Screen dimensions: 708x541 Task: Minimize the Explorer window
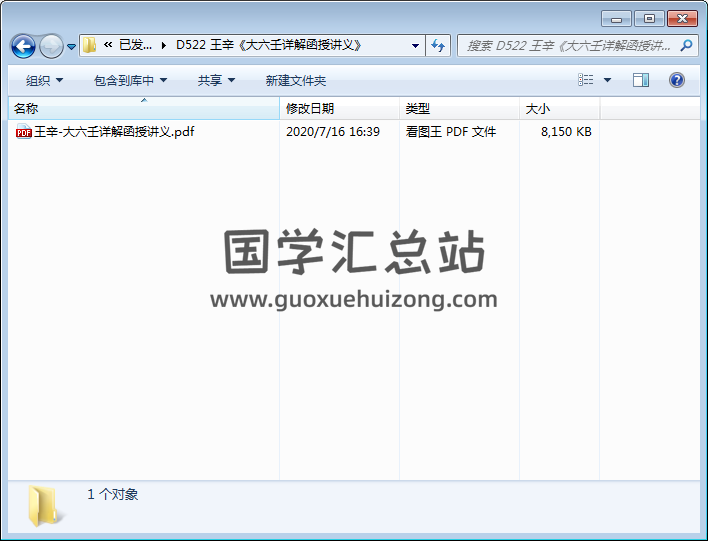[x=616, y=19]
